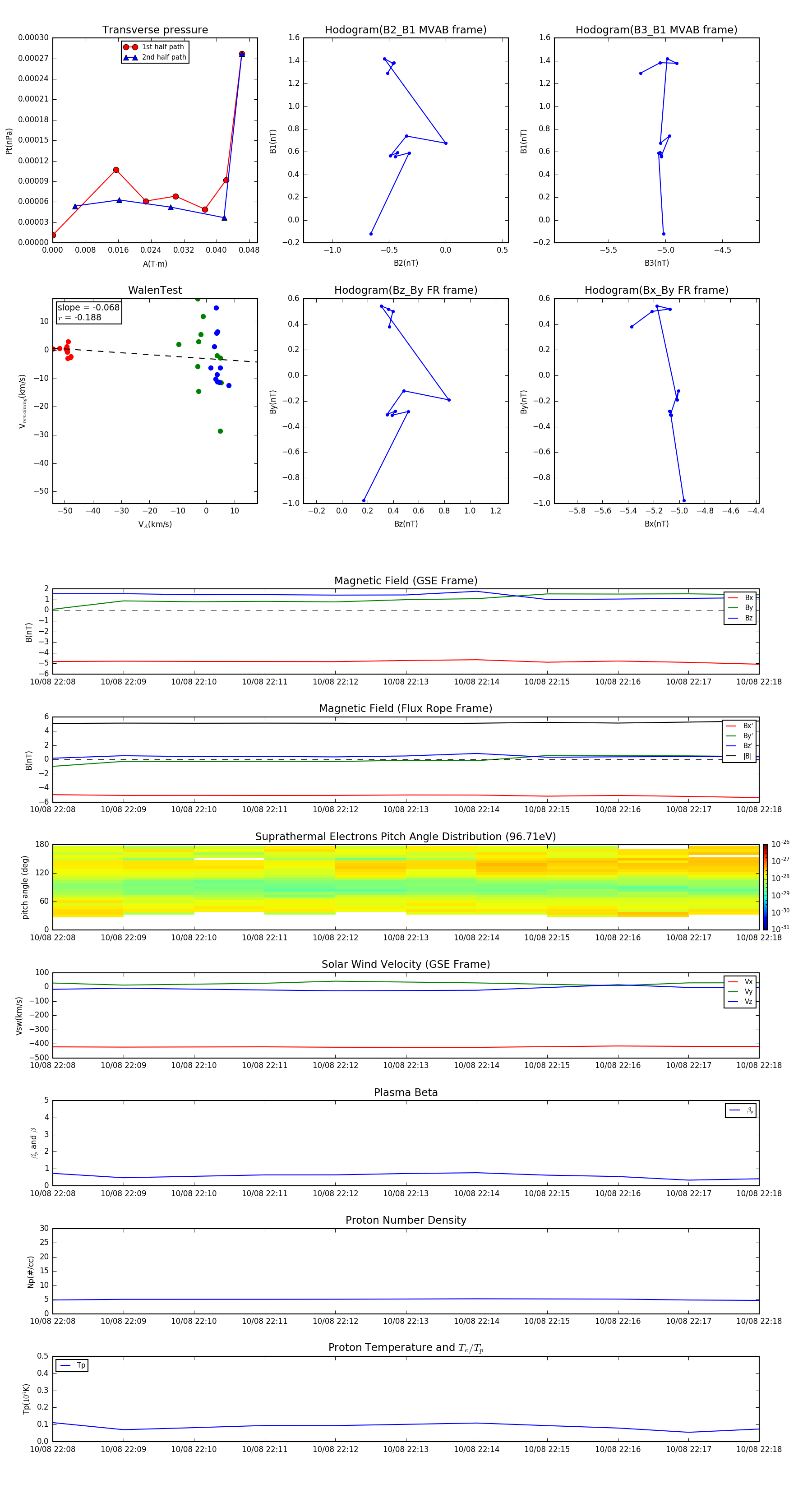Click the Bz' legend entry in Flux Rope panel
The width and height of the screenshot is (812, 1489).
(739, 746)
